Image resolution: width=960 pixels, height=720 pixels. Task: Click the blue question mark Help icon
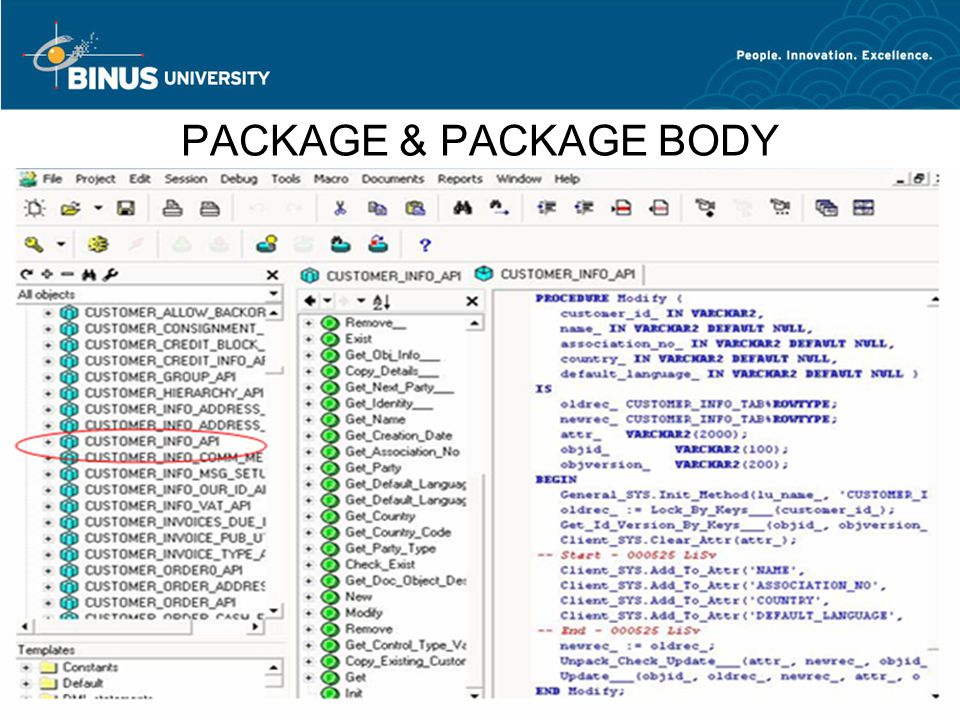(x=425, y=246)
